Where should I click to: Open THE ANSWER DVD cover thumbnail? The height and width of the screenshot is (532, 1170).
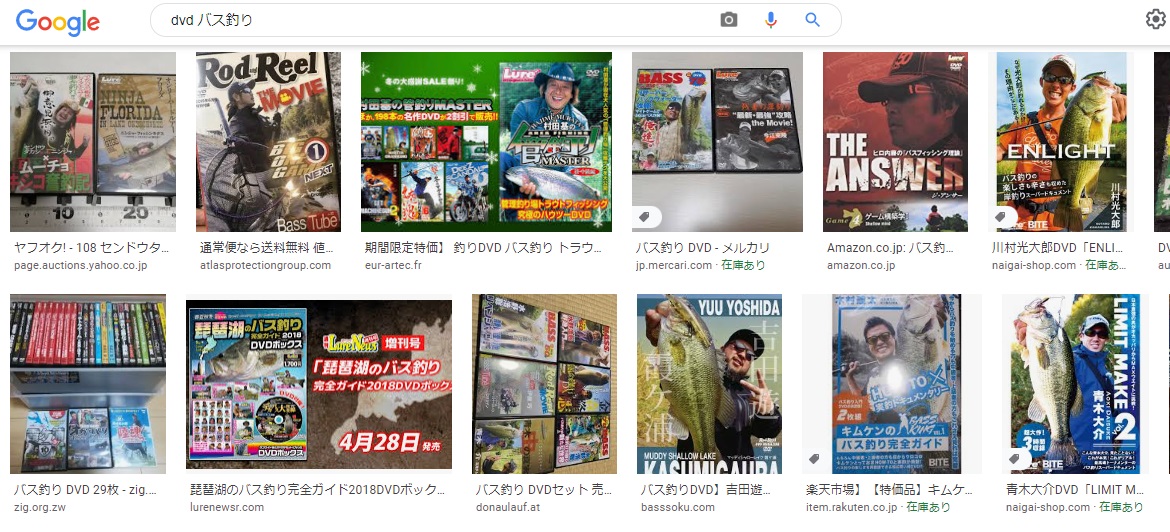[x=895, y=142]
